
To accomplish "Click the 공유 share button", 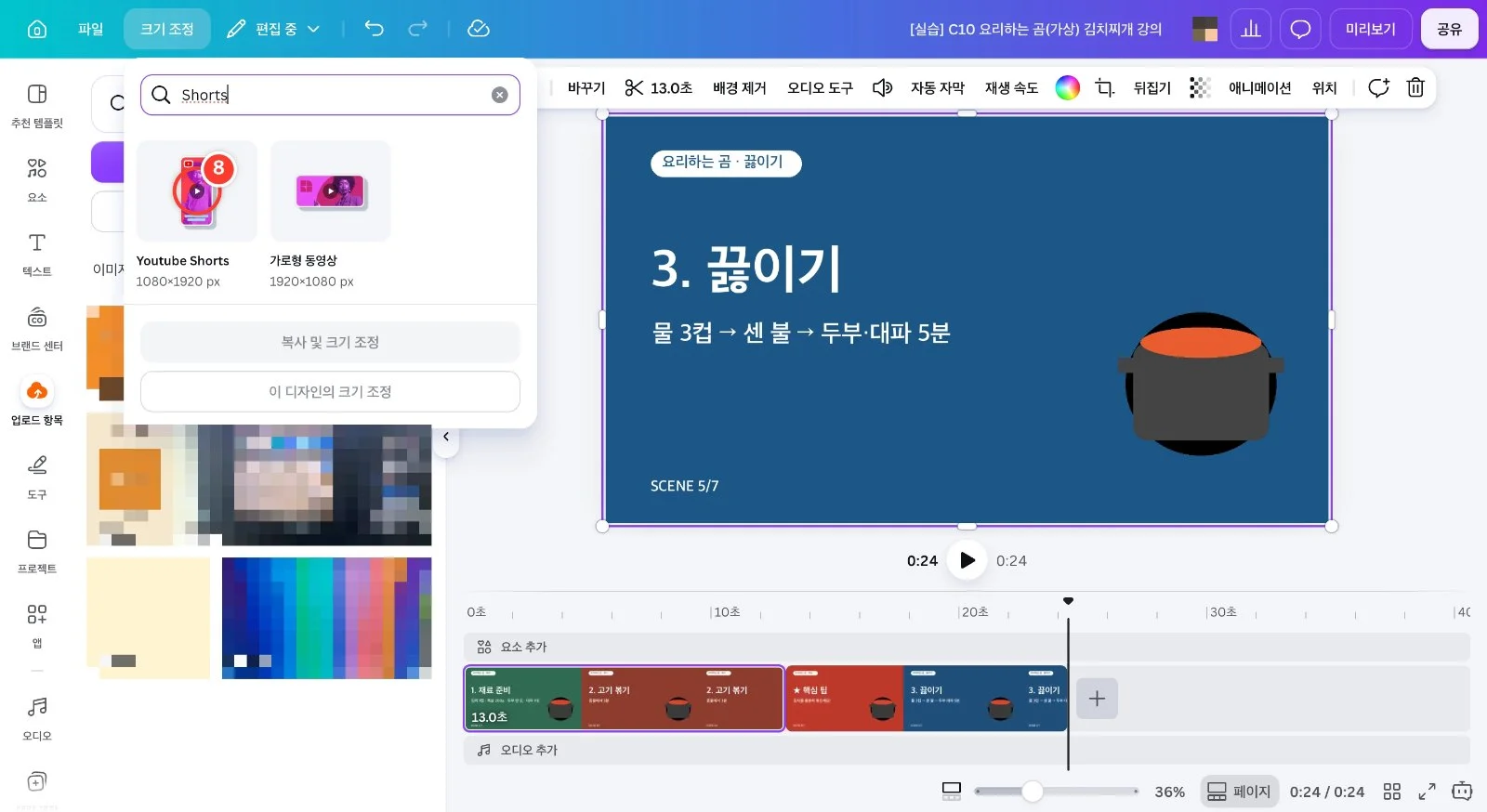I will (1449, 29).
